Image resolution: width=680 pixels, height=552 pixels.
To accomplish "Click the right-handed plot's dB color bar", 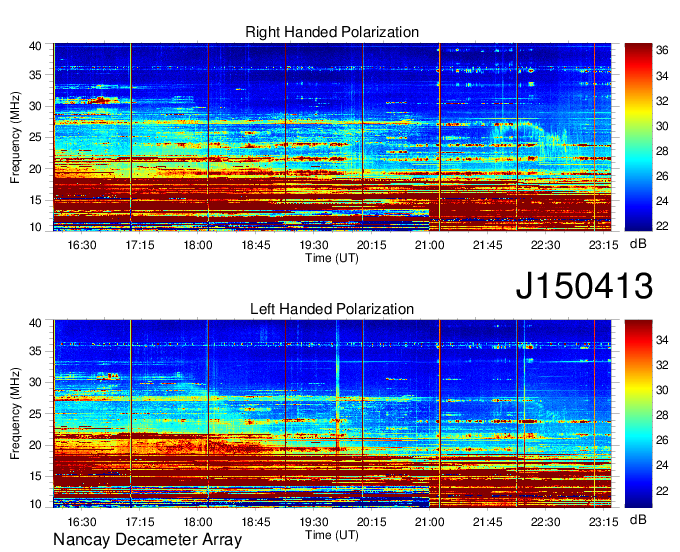I will [638, 137].
